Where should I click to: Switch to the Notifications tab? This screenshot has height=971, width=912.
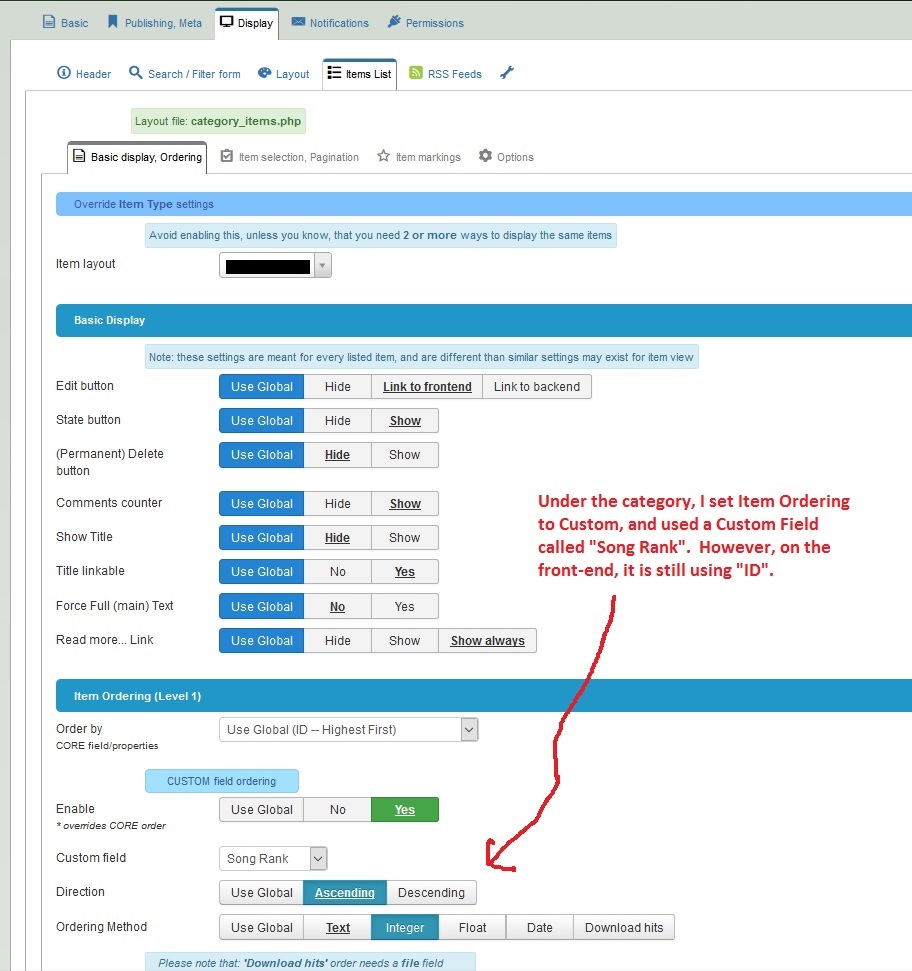[330, 22]
